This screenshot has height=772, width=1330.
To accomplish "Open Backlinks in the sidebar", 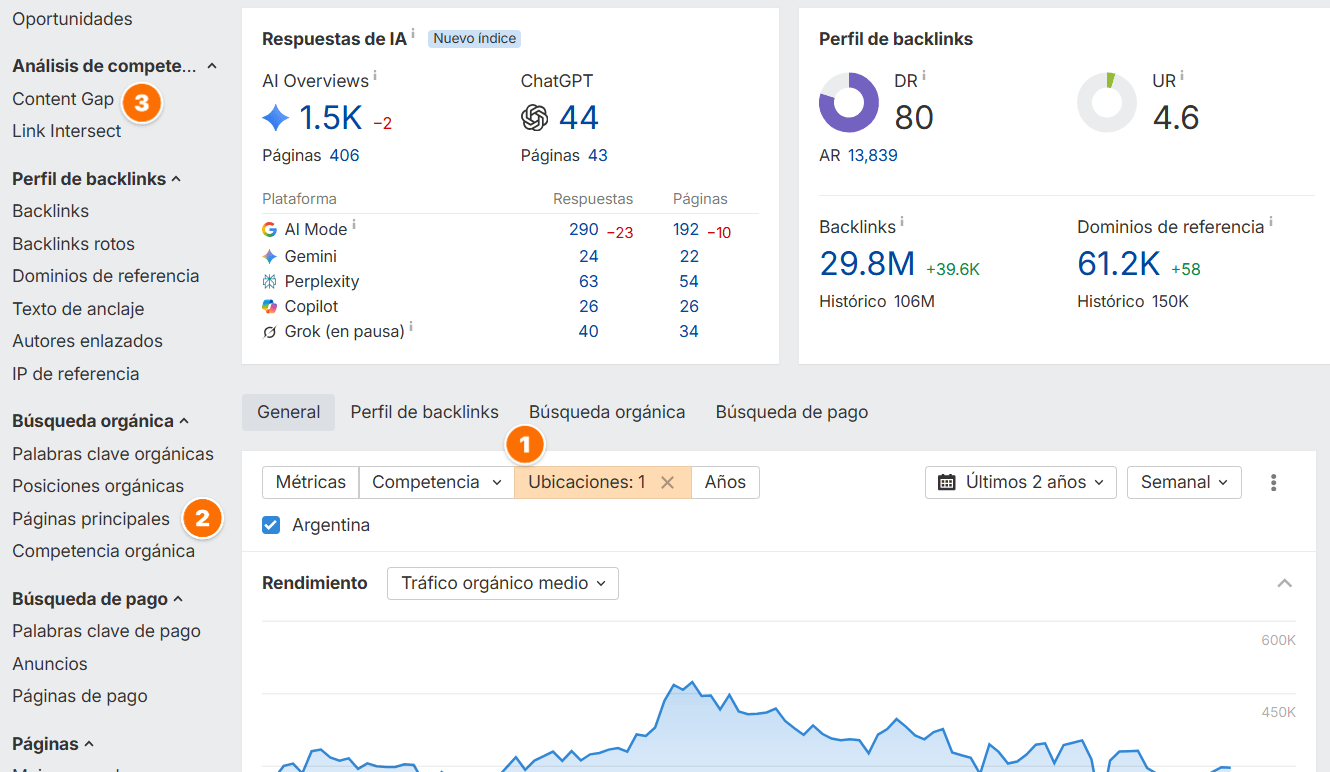I will point(50,211).
